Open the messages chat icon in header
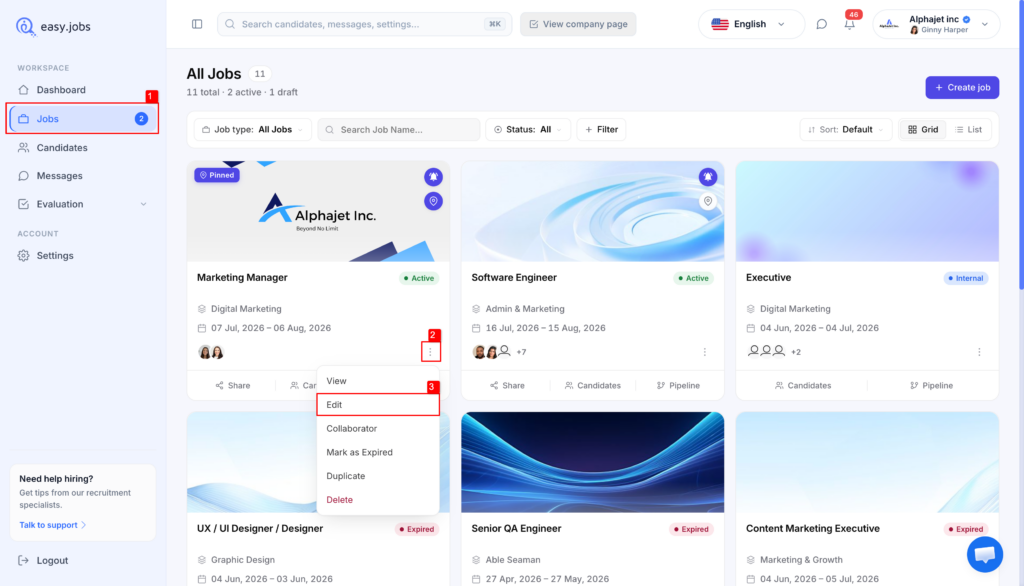 point(822,24)
